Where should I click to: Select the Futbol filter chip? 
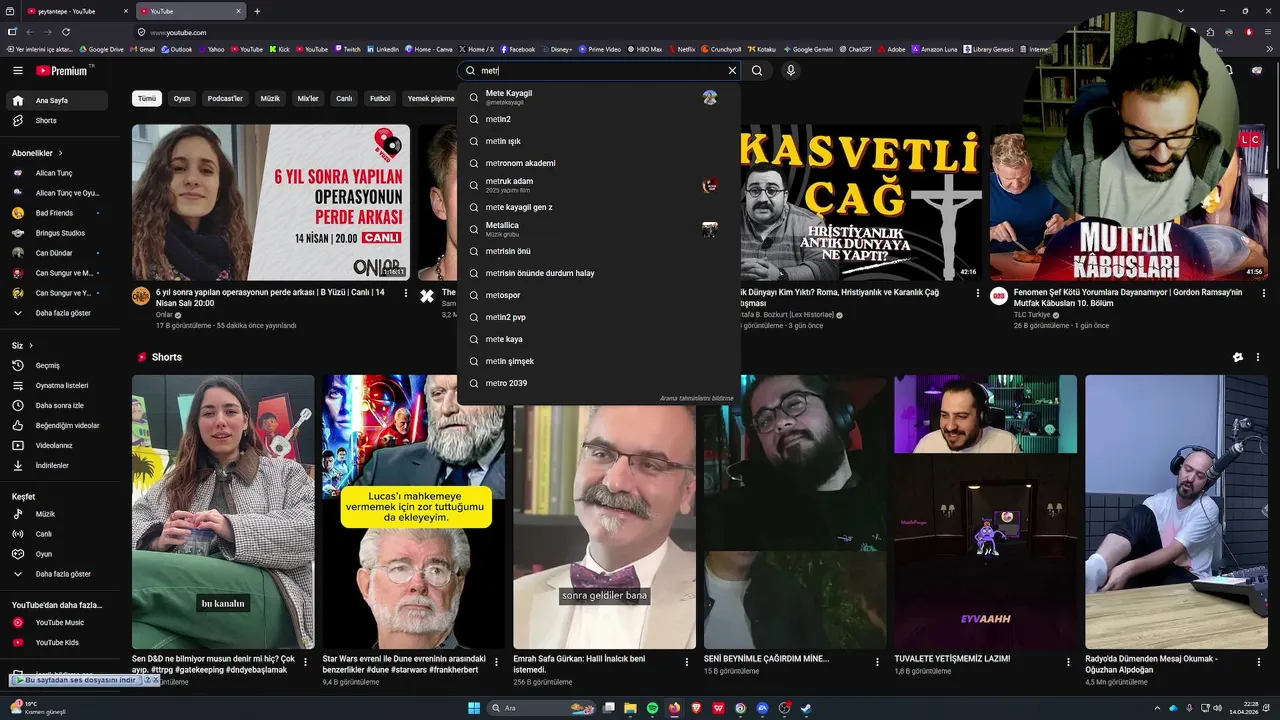[380, 99]
